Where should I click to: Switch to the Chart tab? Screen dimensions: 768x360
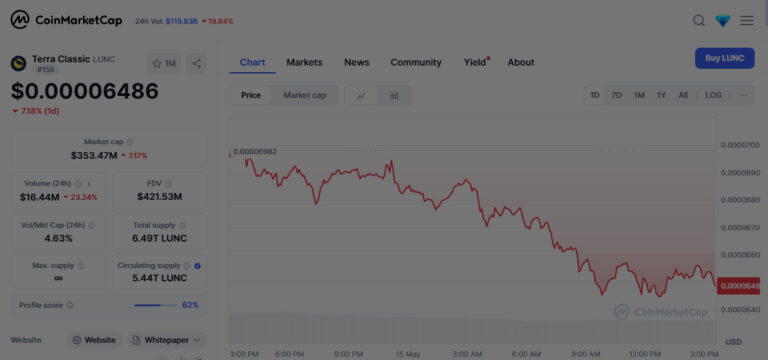tap(252, 62)
